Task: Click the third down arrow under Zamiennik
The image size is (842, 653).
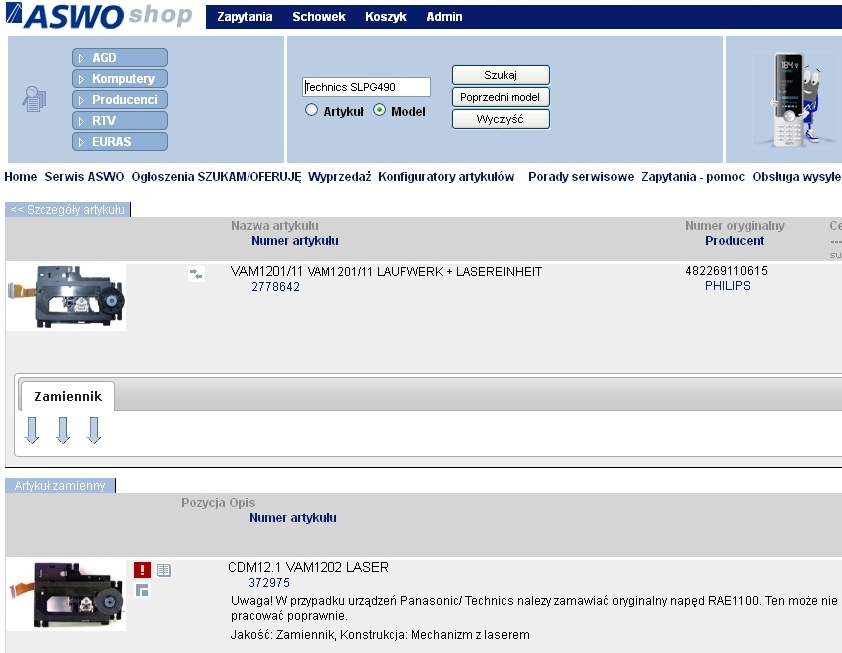Action: tap(94, 430)
